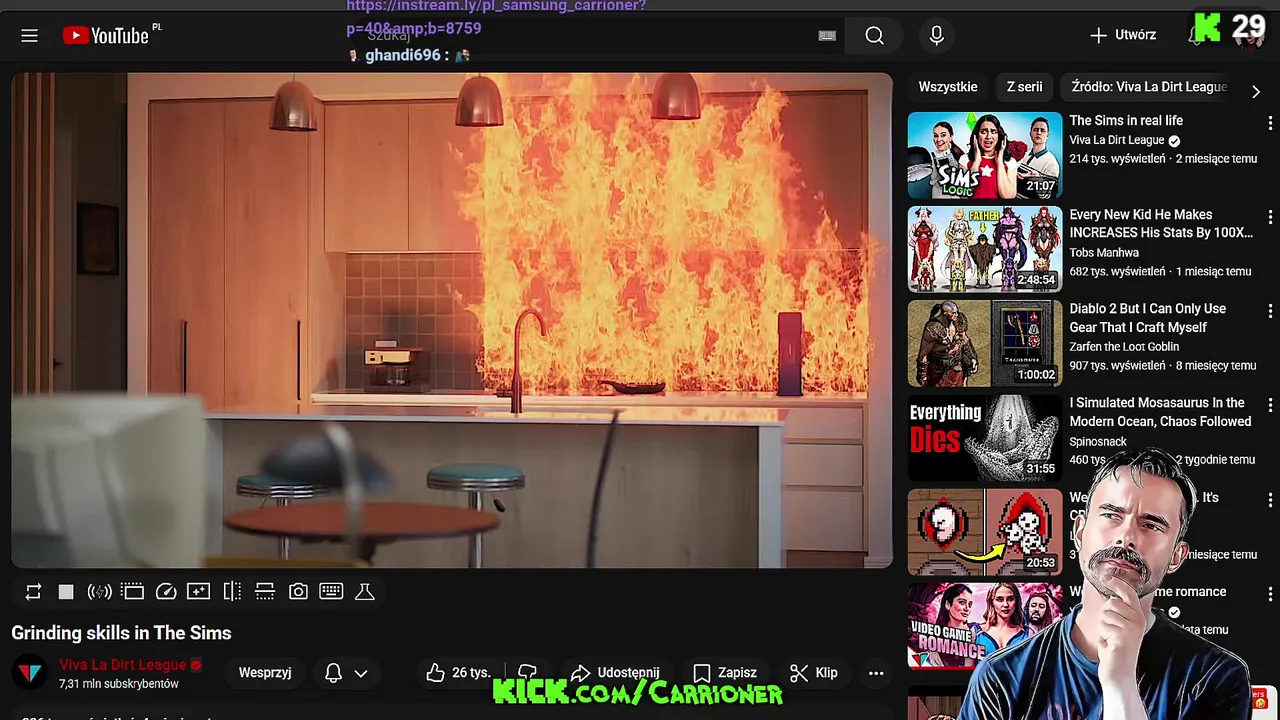
Task: Open The Sims in real life thumbnail
Action: click(x=985, y=155)
